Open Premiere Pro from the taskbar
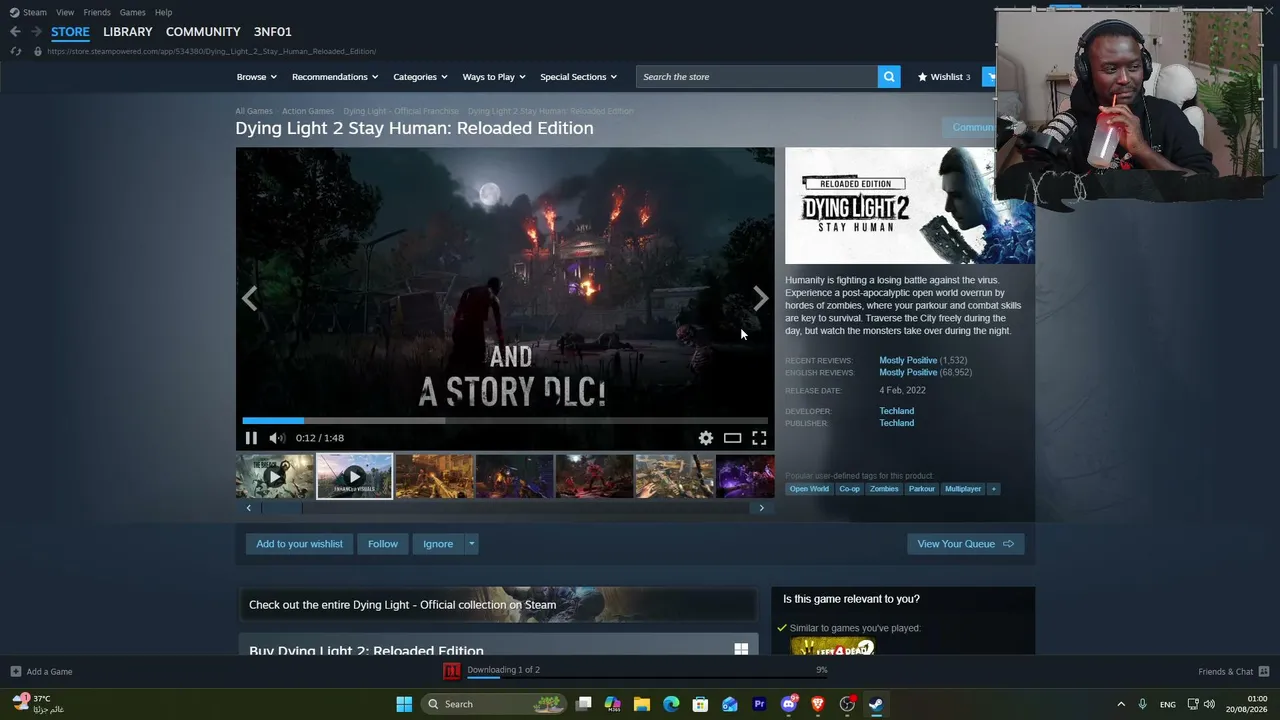Viewport: 1280px width, 720px height. [759, 704]
